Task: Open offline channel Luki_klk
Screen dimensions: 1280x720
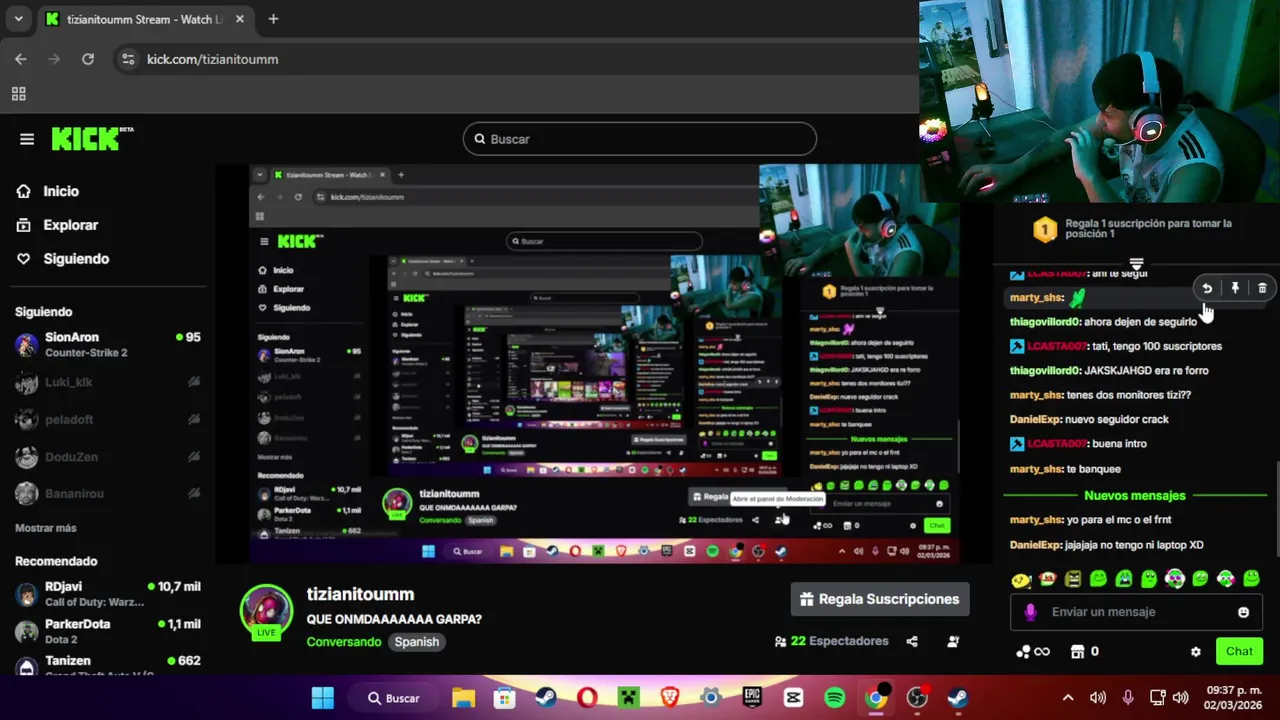Action: (x=108, y=383)
